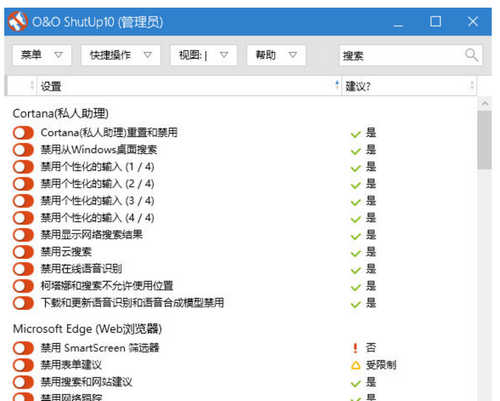500x401 pixels.
Task: Switch on 禁用个性化的输入 (3 / 4)
Action: coord(23,201)
